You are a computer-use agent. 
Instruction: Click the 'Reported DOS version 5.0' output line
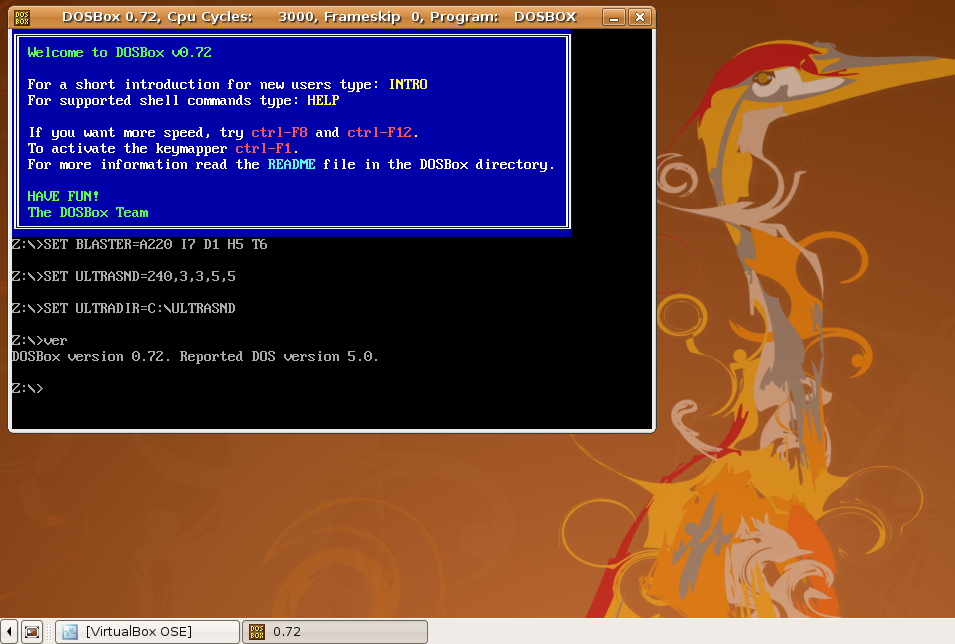click(x=195, y=356)
